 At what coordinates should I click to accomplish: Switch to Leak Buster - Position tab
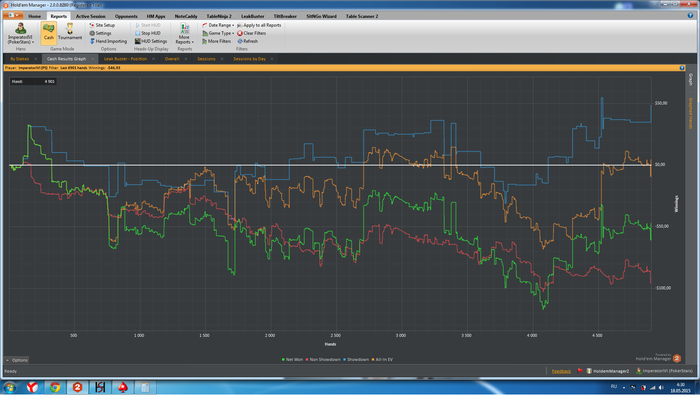coord(125,59)
